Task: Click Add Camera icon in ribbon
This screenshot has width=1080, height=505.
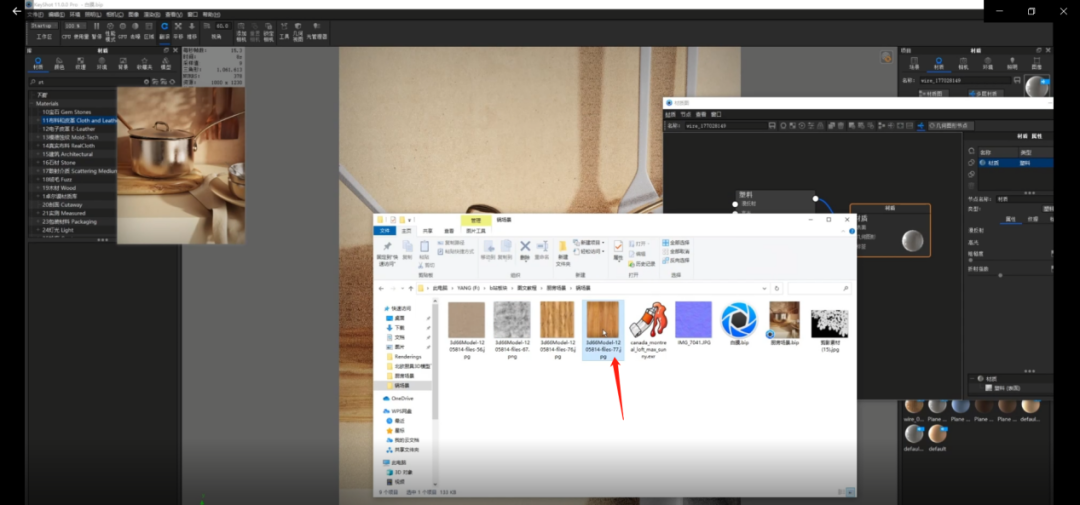Action: point(241,31)
